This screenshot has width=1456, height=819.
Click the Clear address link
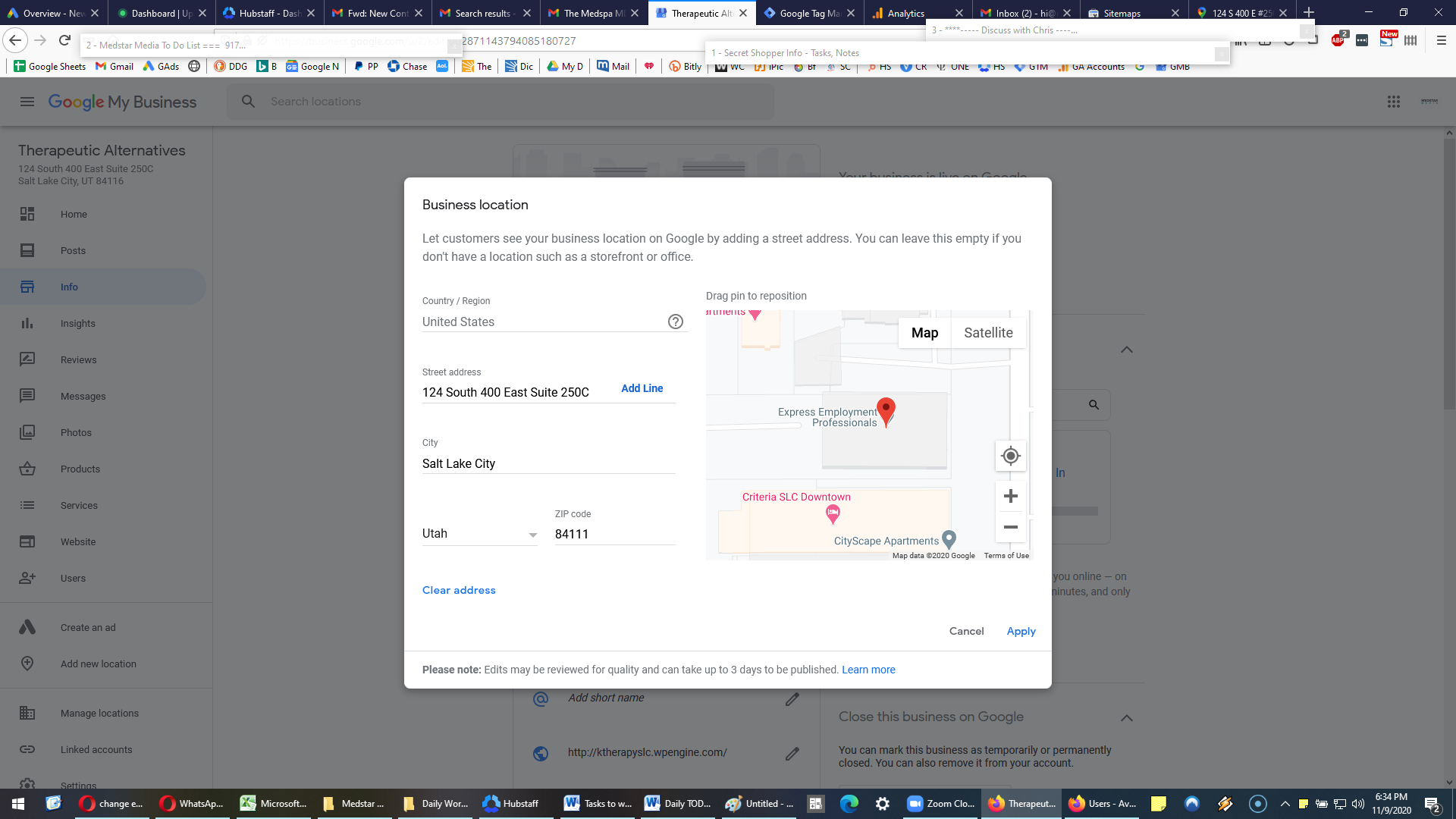coord(459,590)
